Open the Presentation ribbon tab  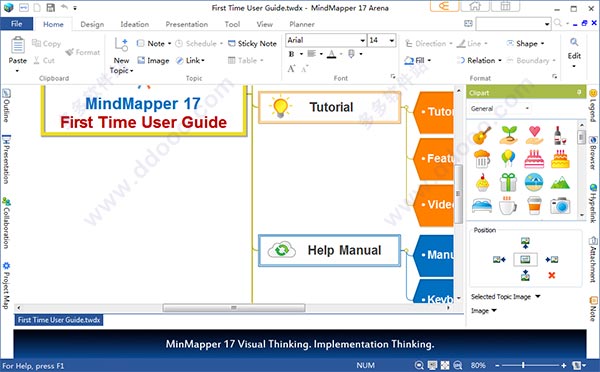pos(187,24)
